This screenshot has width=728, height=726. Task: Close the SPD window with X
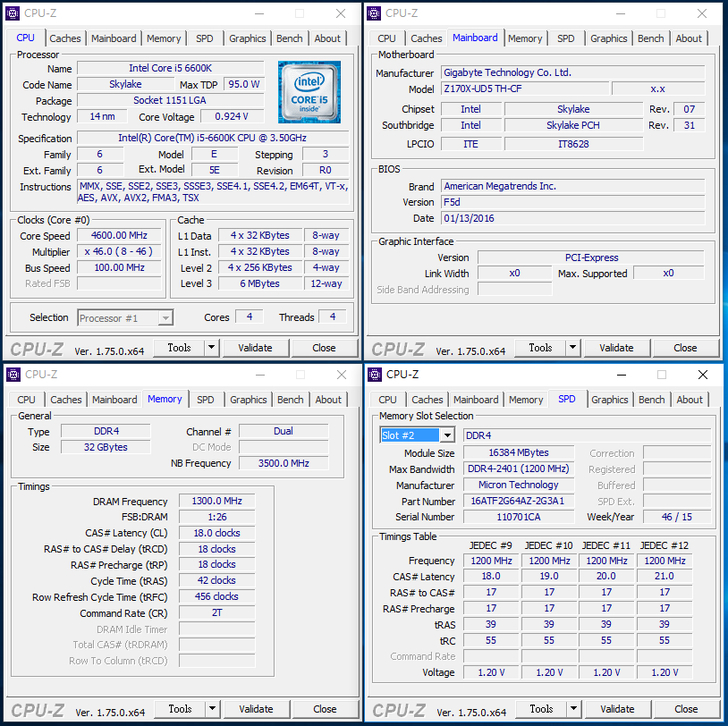click(703, 375)
